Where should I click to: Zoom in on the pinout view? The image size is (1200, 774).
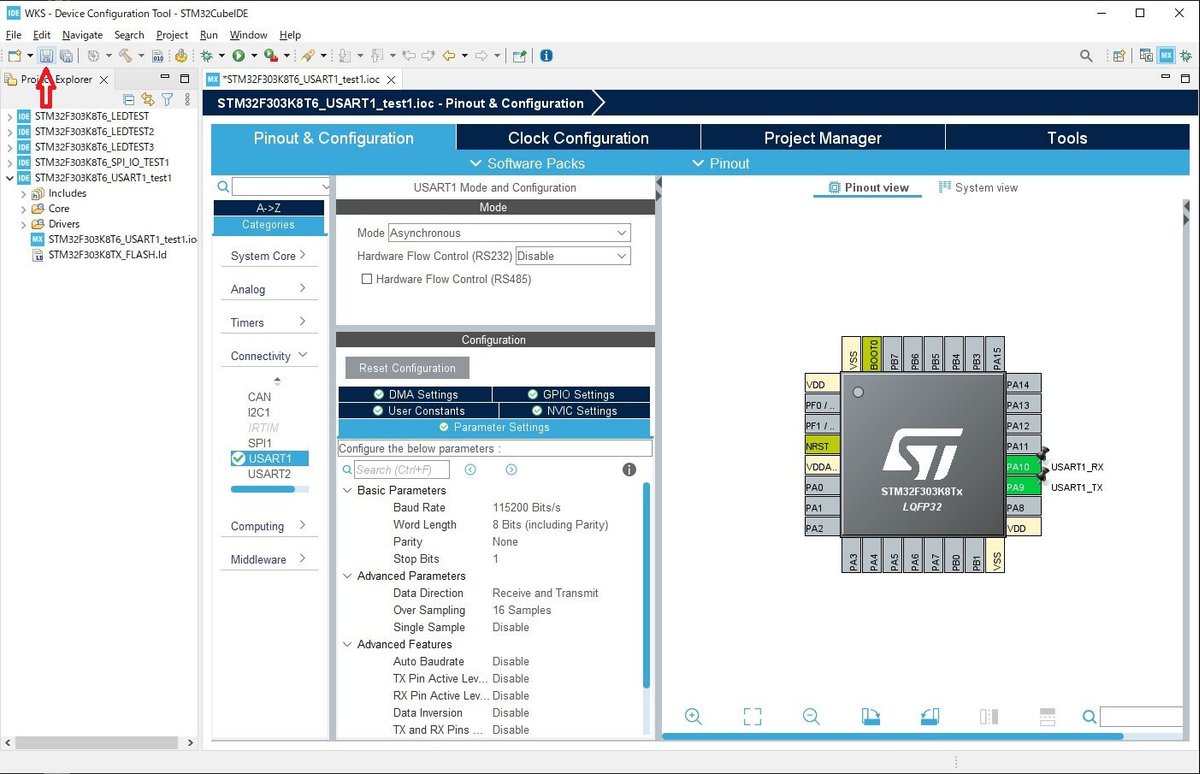click(x=693, y=716)
